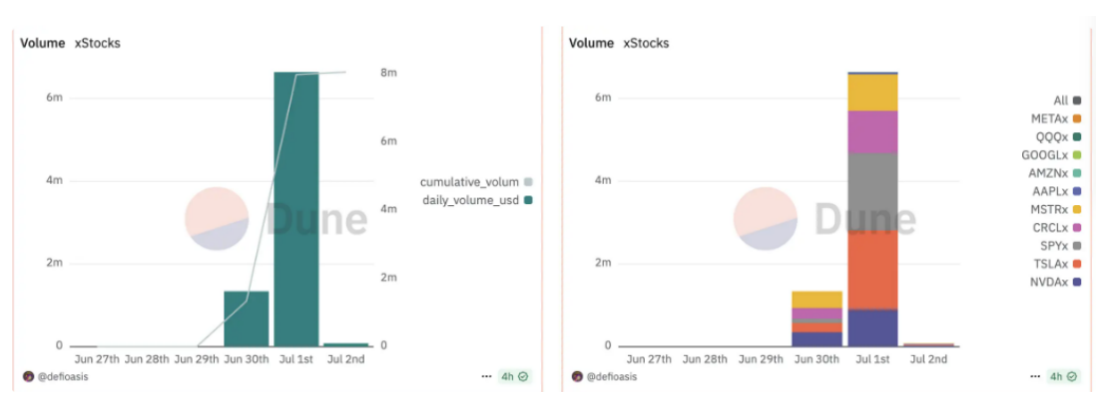Click the Volume xStocks title of right chart
The width and height of the screenshot is (1114, 410).
click(618, 43)
